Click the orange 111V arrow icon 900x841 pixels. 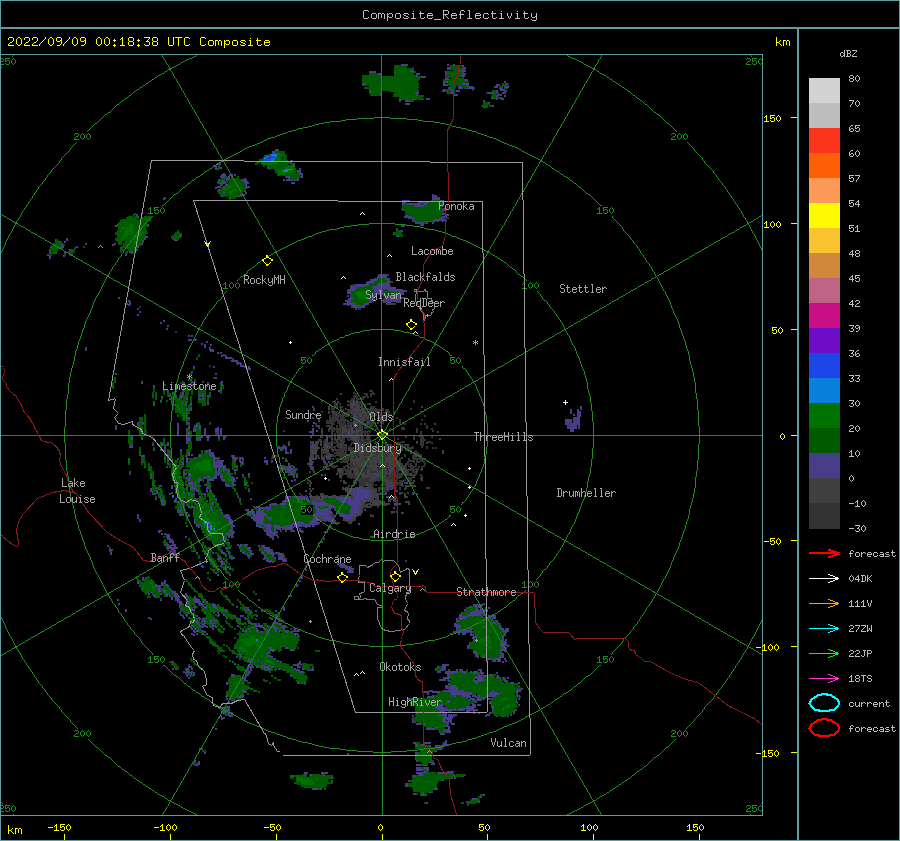(824, 603)
